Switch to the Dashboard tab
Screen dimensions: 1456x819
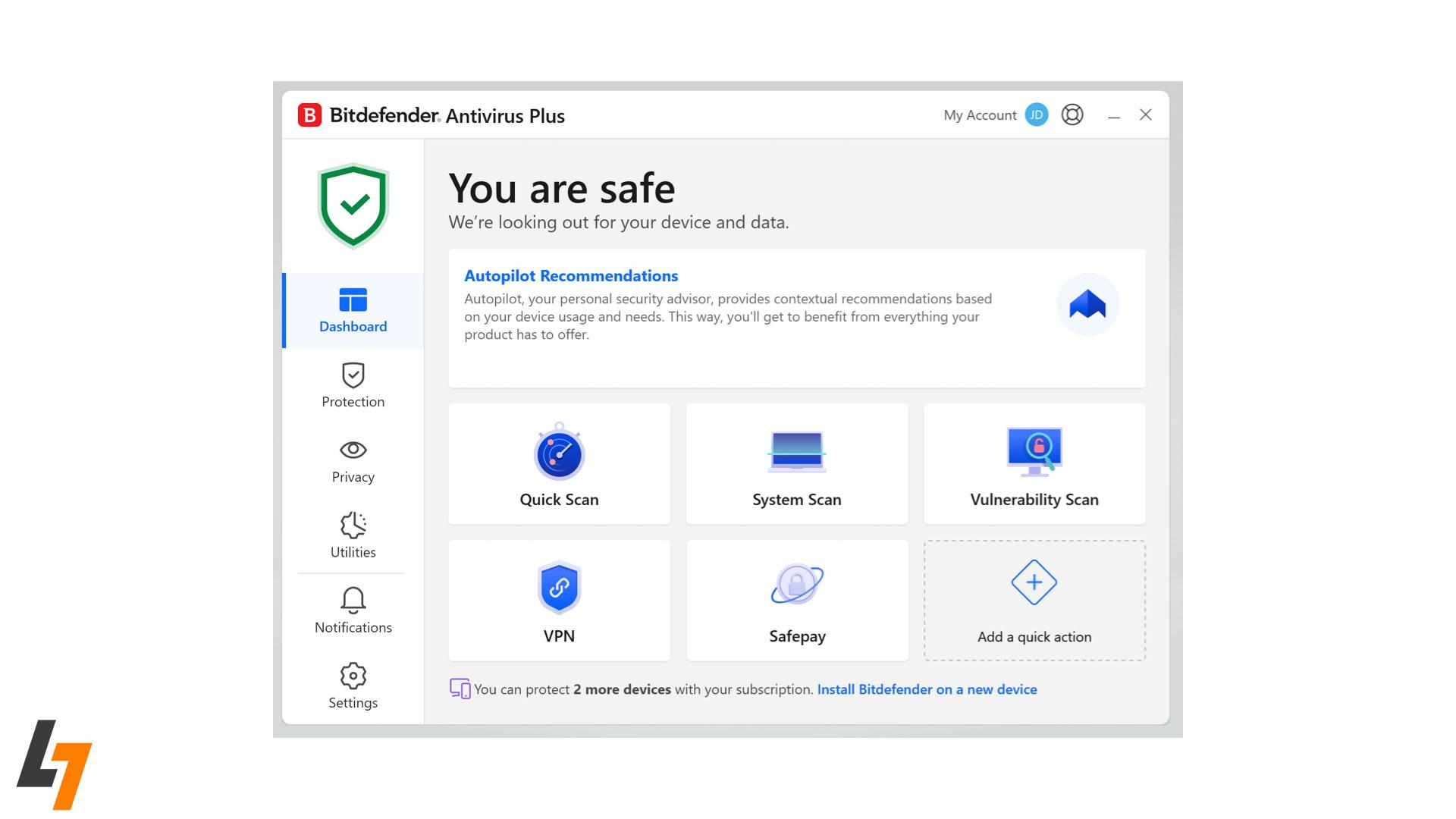353,310
